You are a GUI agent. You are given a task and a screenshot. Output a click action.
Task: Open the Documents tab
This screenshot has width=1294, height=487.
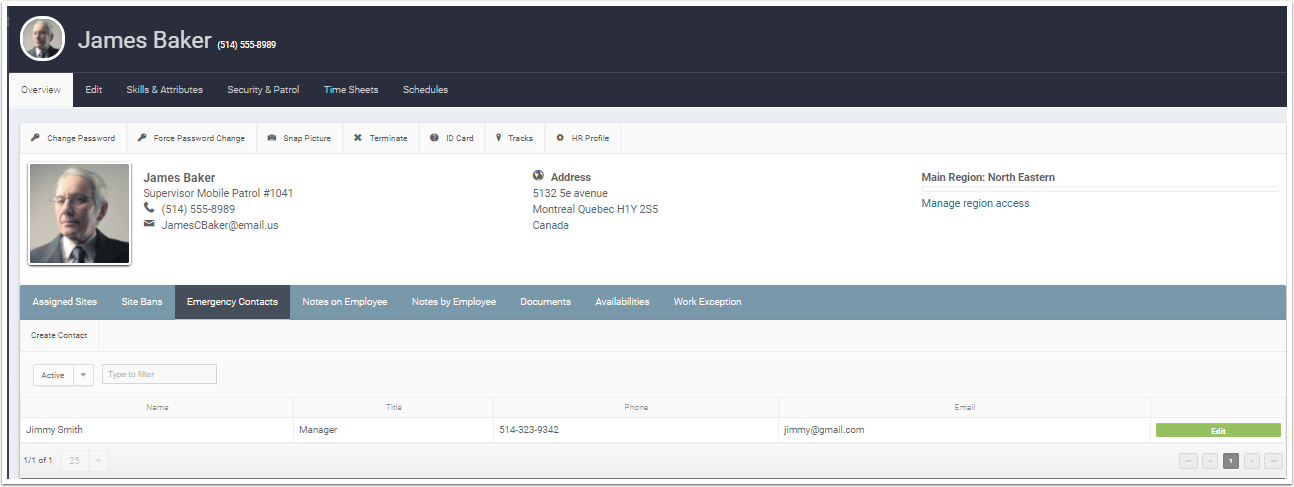pyautogui.click(x=546, y=302)
